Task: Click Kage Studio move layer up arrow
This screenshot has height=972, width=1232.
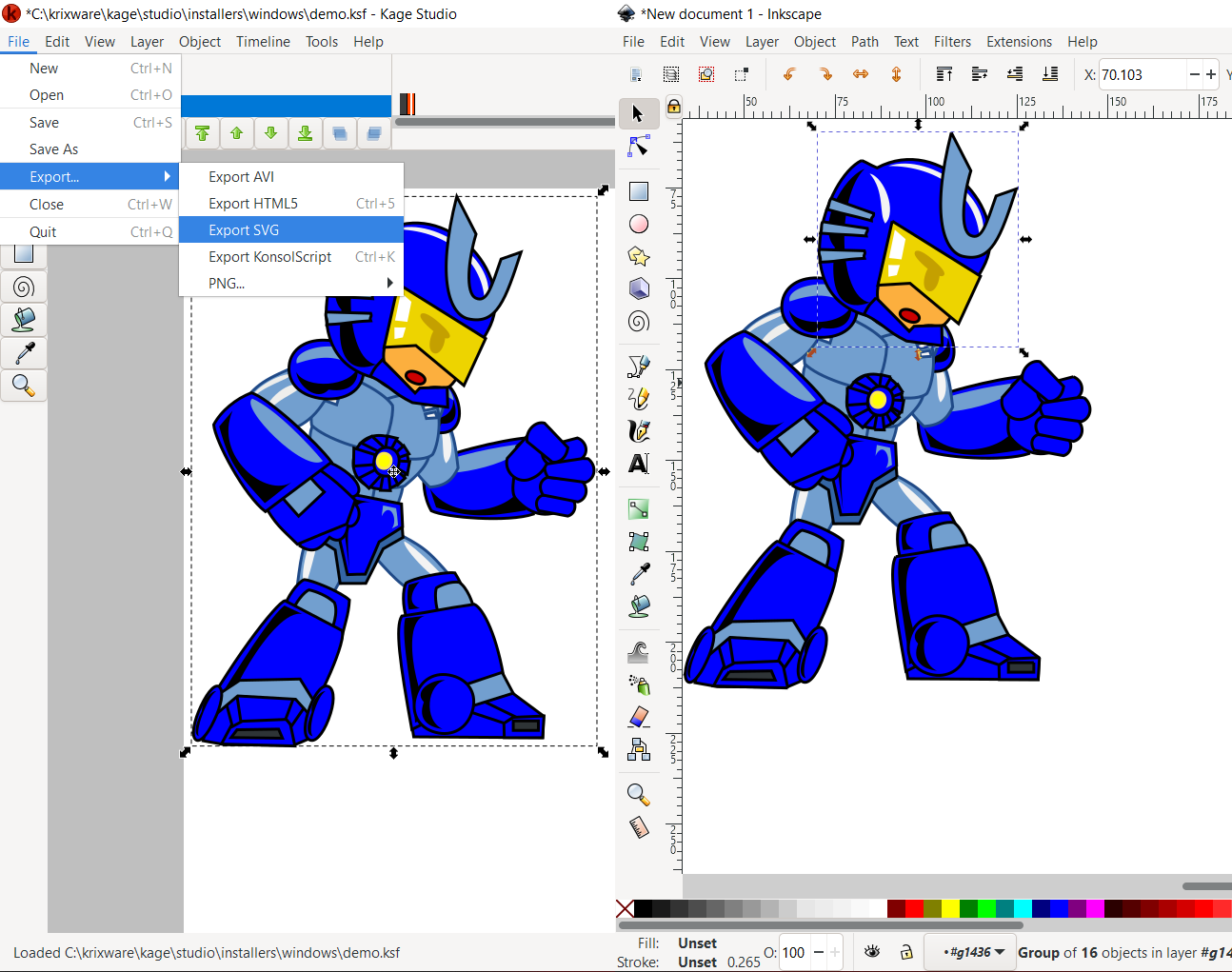Action: click(x=236, y=134)
